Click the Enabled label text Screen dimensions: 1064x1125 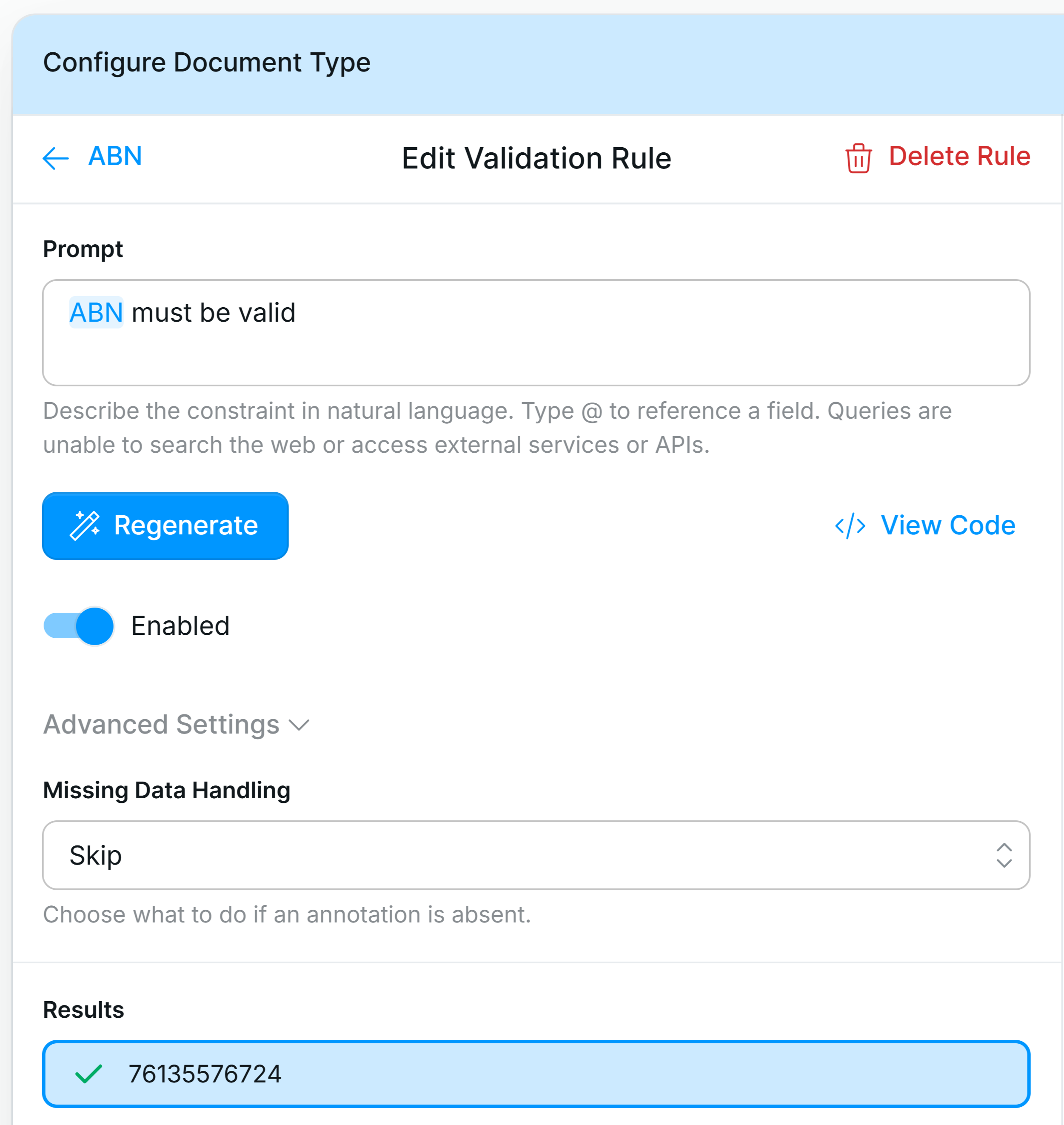180,626
